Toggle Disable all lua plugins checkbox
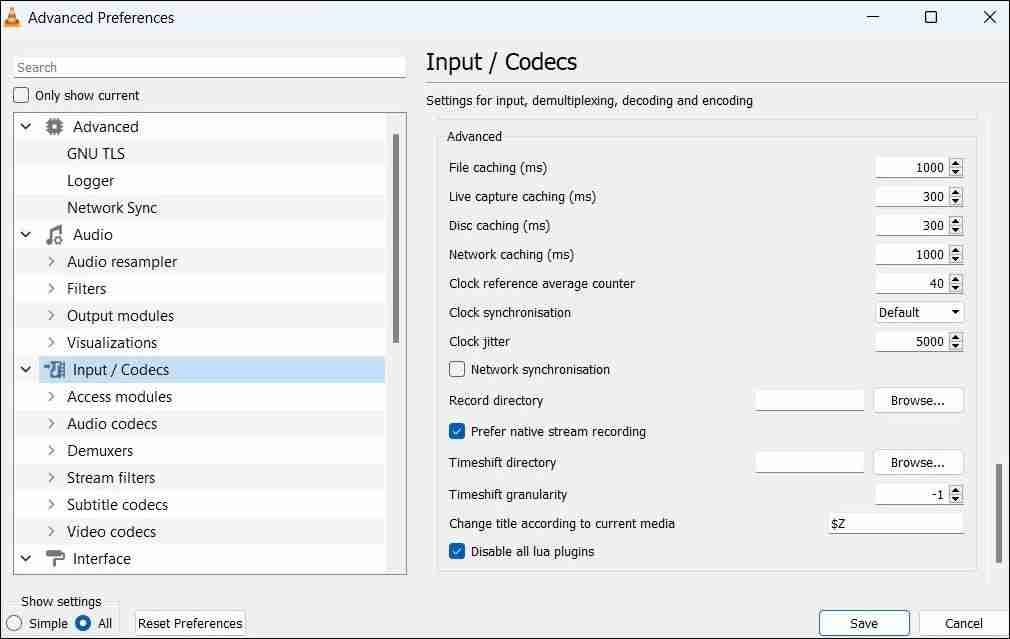 pos(457,551)
